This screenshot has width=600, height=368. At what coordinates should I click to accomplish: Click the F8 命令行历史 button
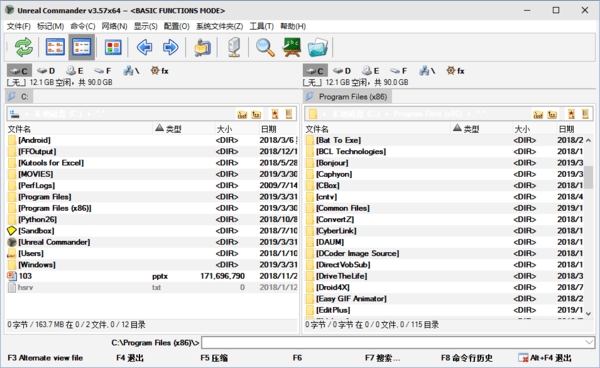(x=466, y=358)
